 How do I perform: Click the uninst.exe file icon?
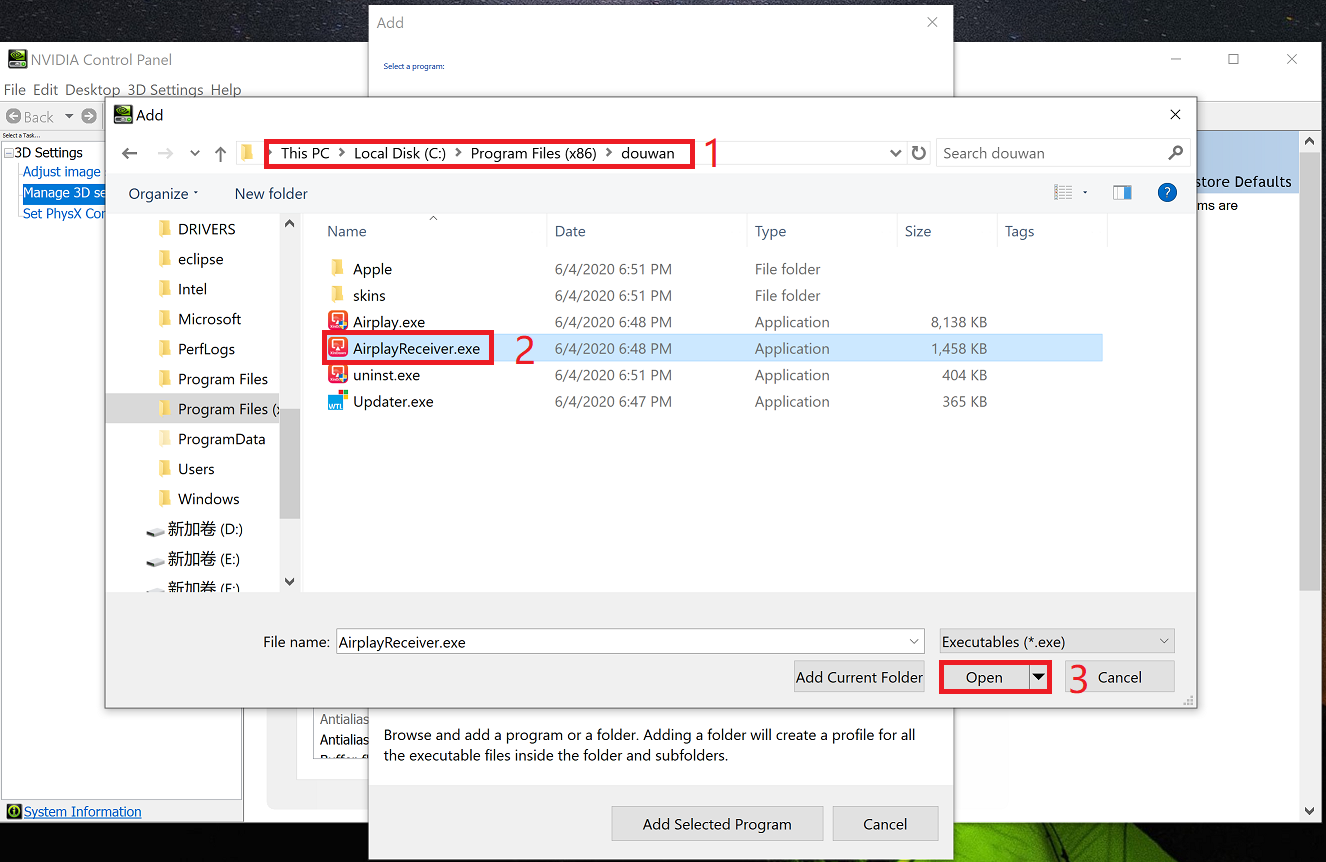[337, 375]
